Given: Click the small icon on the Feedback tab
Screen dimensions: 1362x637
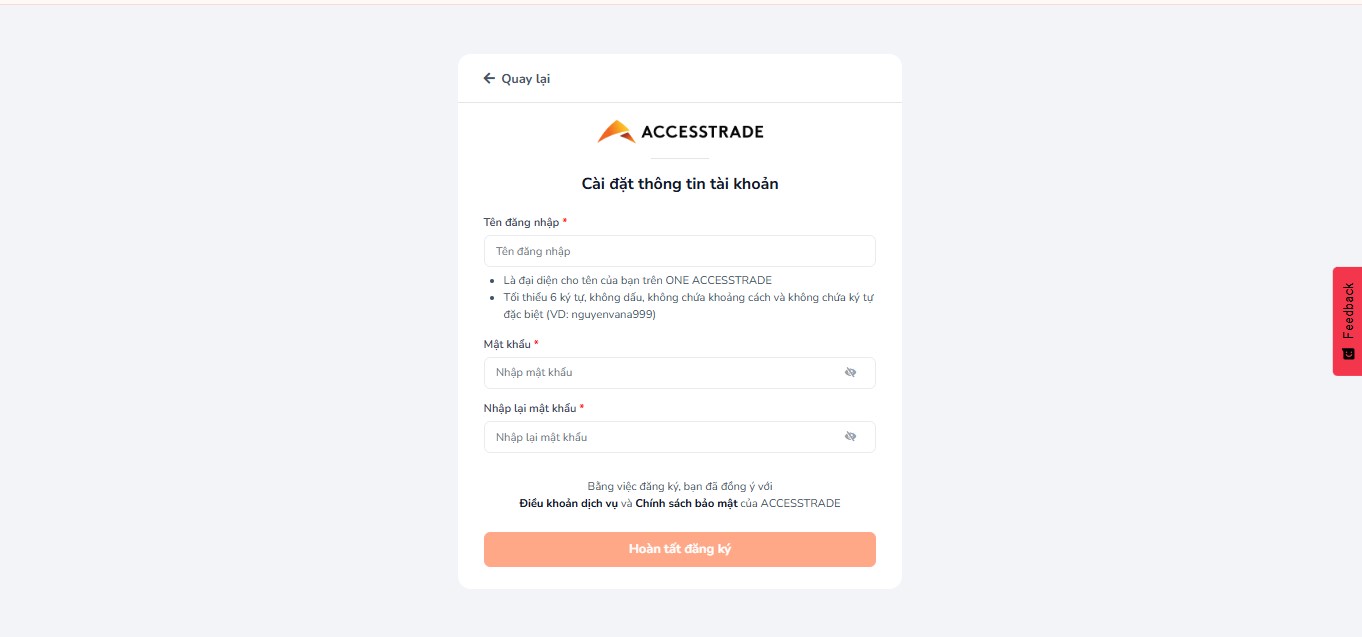Looking at the screenshot, I should pyautogui.click(x=1347, y=354).
